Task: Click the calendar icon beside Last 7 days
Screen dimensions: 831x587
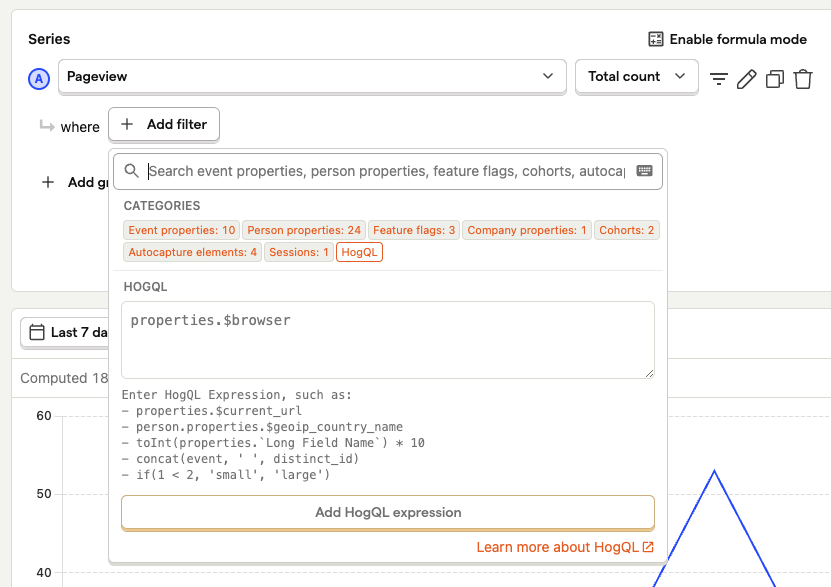Action: click(x=37, y=332)
